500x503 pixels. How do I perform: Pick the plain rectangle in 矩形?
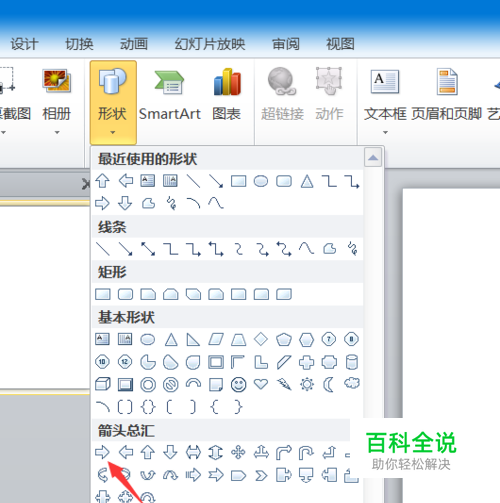[x=103, y=294]
